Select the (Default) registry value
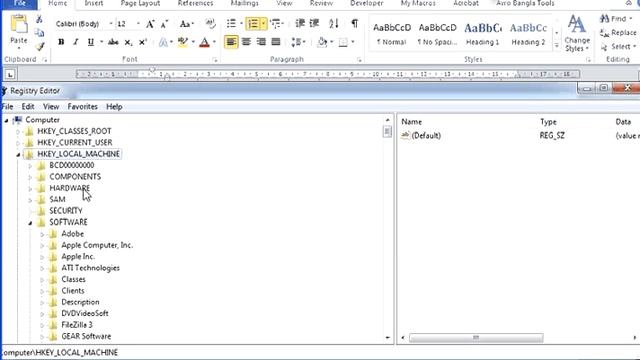The width and height of the screenshot is (640, 360). click(426, 136)
